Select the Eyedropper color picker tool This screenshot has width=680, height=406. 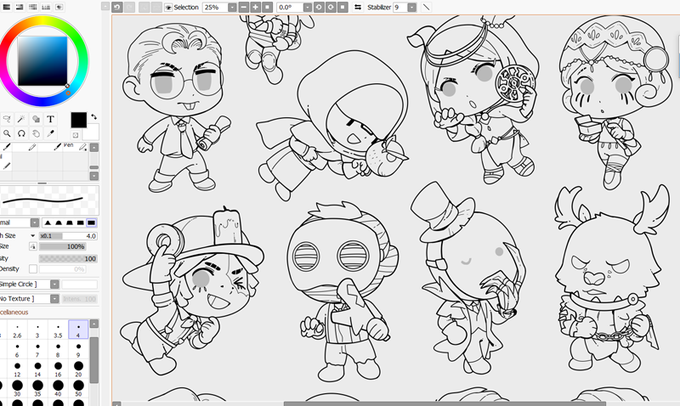click(x=50, y=133)
